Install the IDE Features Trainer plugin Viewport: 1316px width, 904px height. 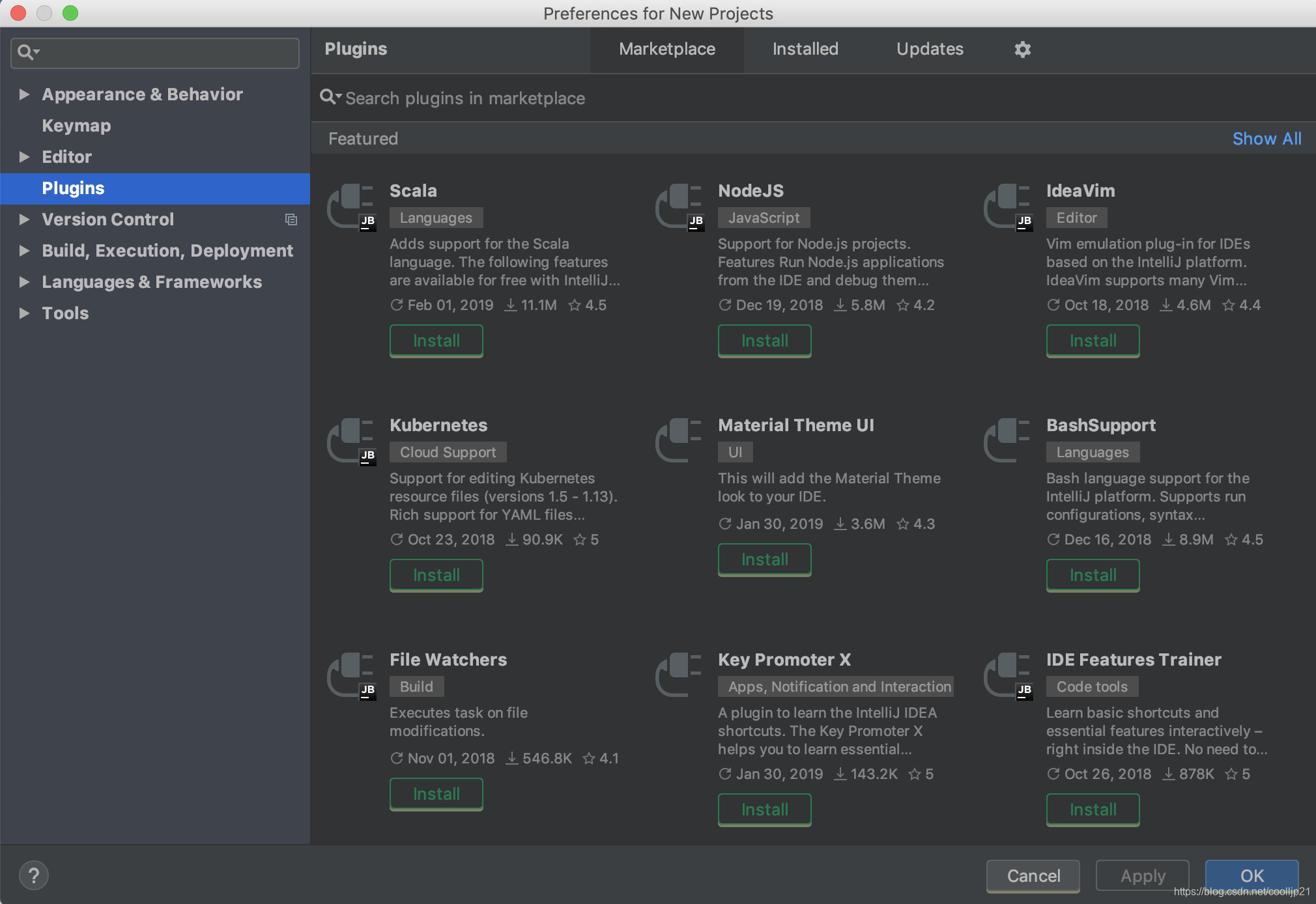click(1093, 810)
